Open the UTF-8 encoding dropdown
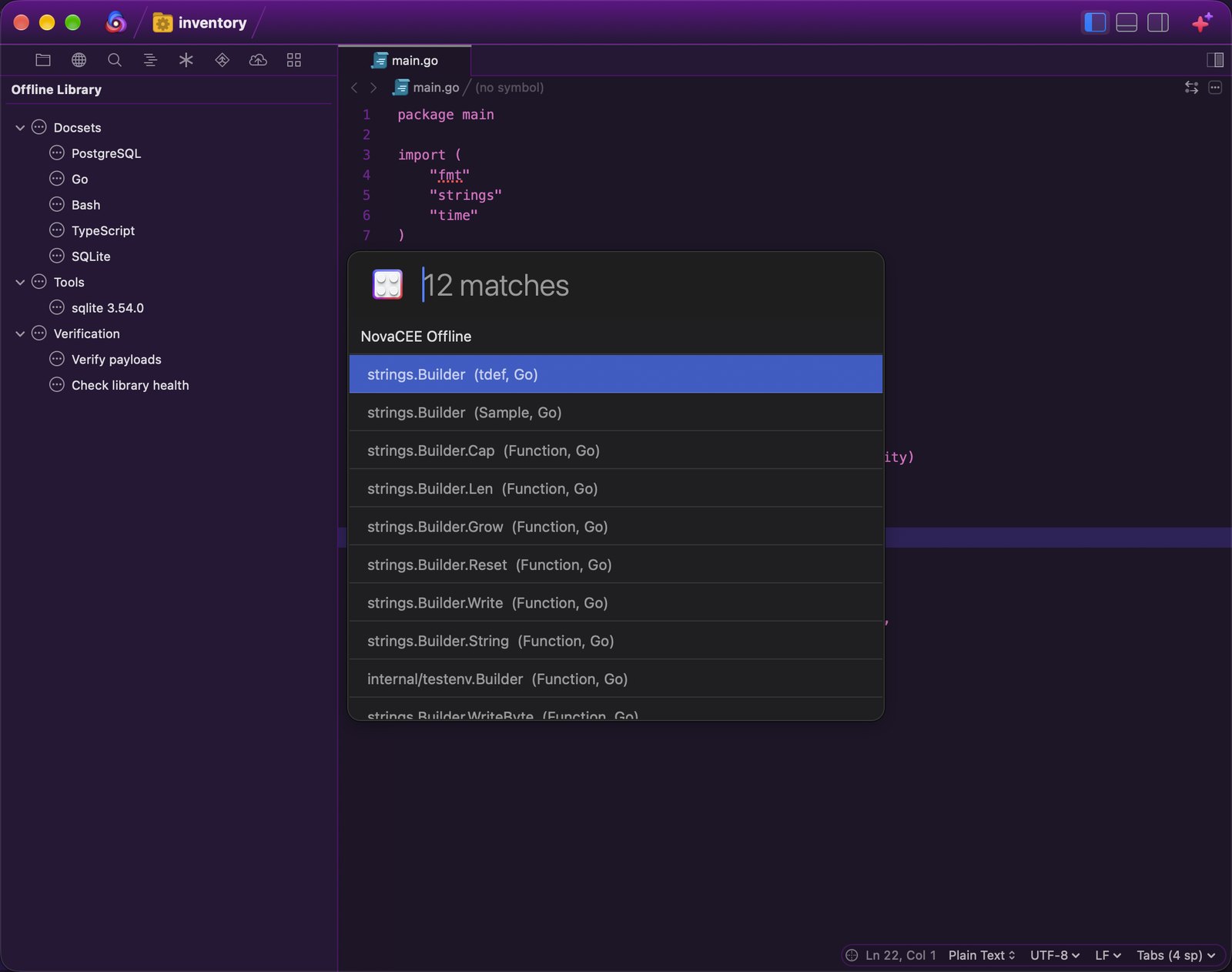This screenshot has width=1232, height=972. point(1055,955)
